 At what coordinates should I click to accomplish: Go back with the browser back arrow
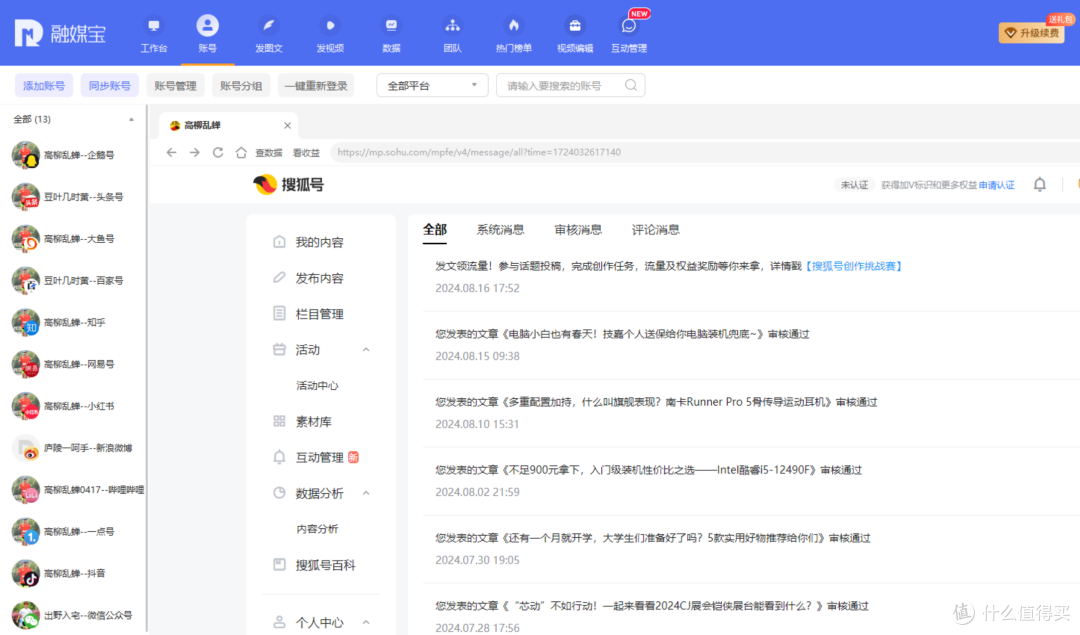(x=172, y=152)
